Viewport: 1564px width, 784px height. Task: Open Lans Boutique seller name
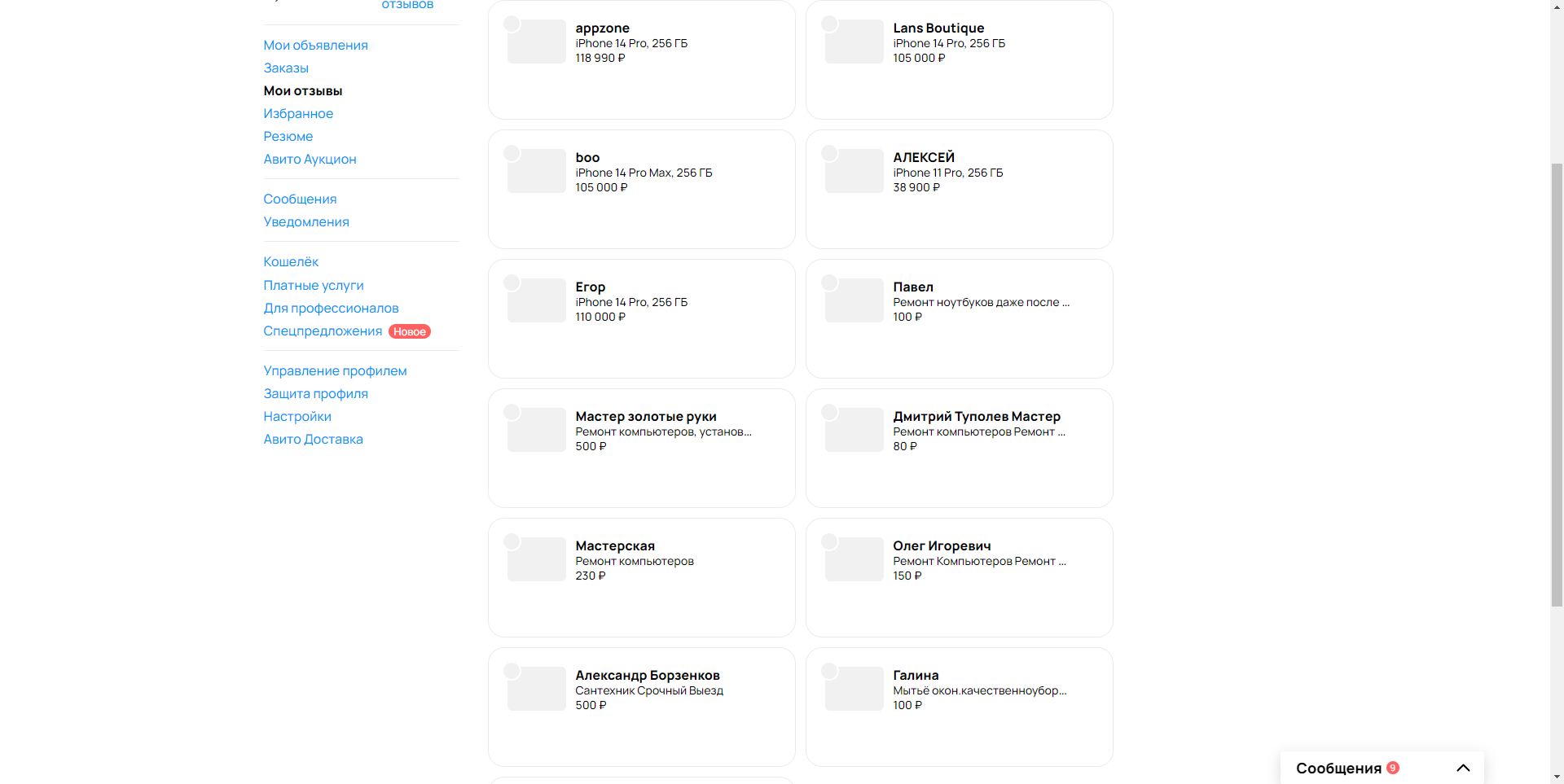[938, 28]
